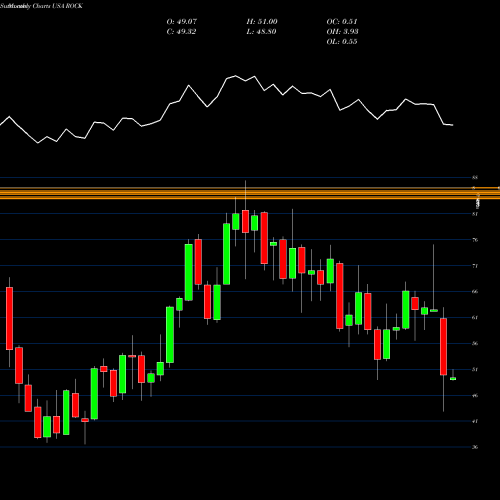
Task: Click the price axis label '76'
Action: point(475,240)
